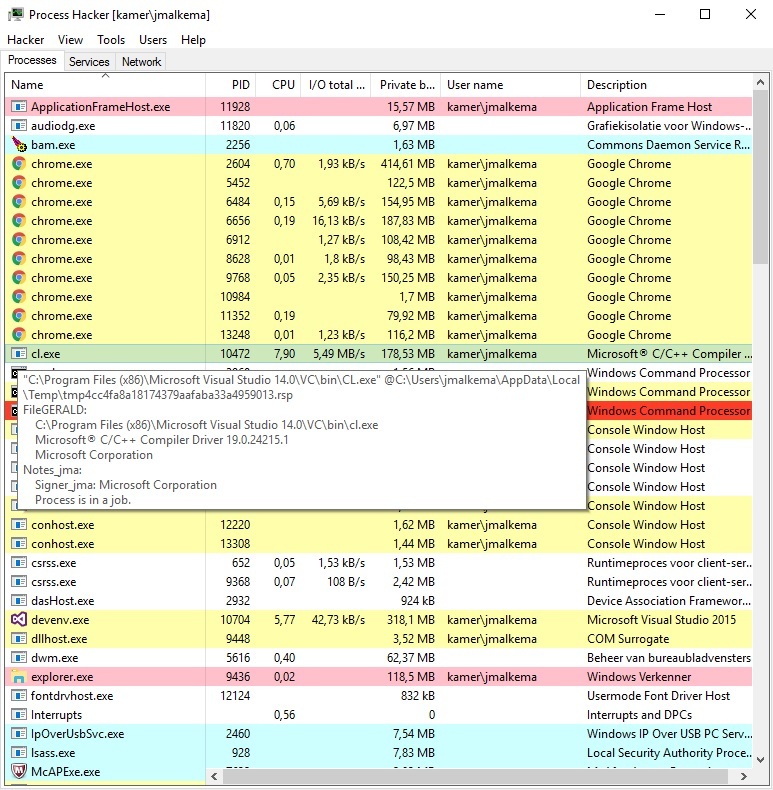The height and width of the screenshot is (790, 773).
Task: Click the red Windows Command Processor row
Action: 669,411
